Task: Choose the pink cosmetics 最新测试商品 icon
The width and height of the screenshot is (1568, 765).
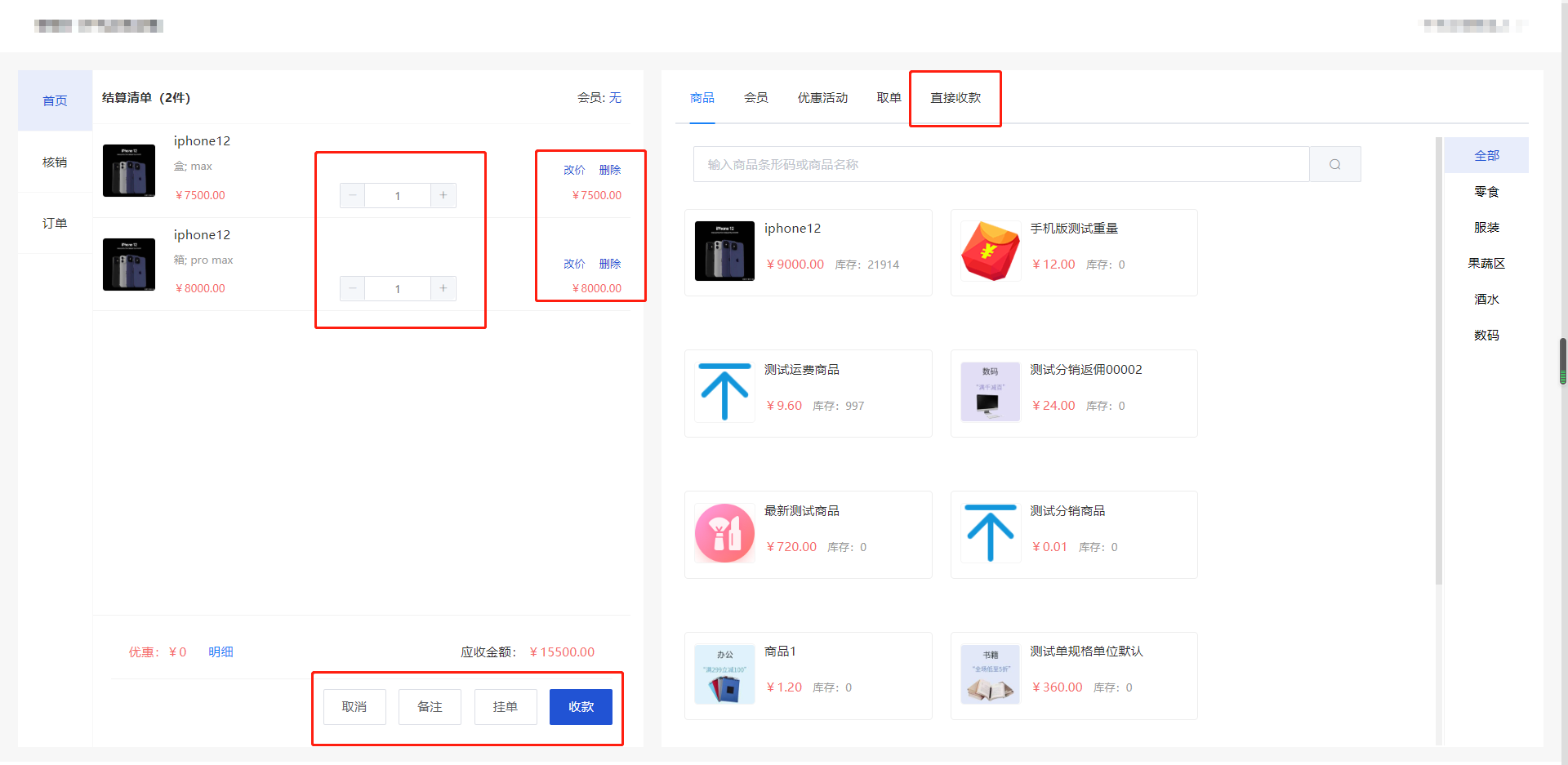Action: pyautogui.click(x=724, y=534)
